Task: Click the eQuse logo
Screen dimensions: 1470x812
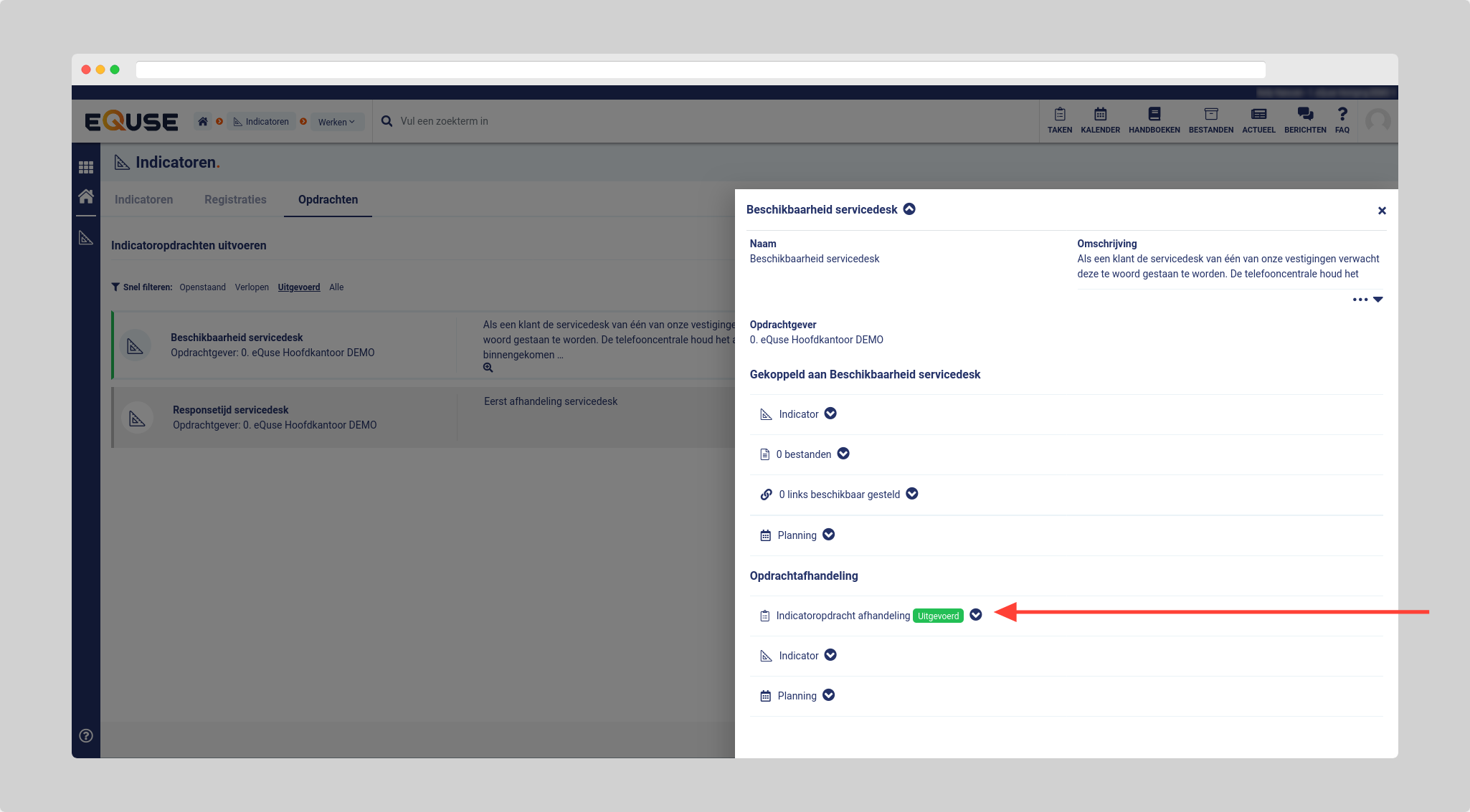Action: click(131, 121)
